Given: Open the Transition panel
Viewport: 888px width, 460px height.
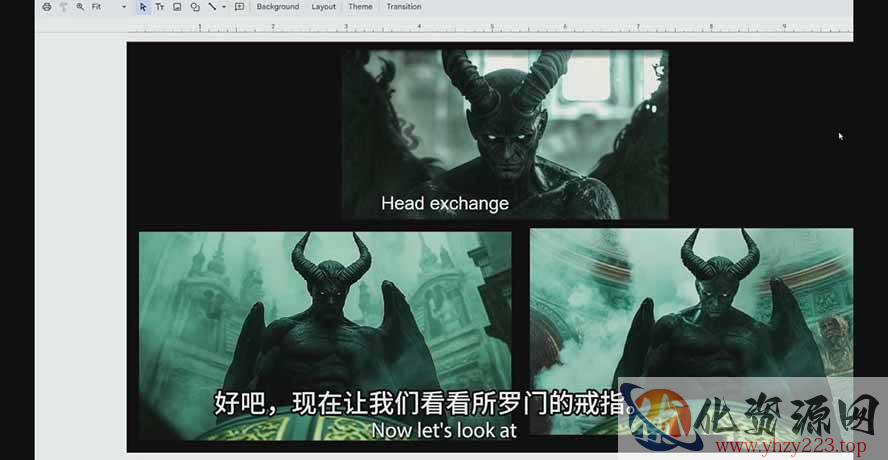Looking at the screenshot, I should pos(404,7).
